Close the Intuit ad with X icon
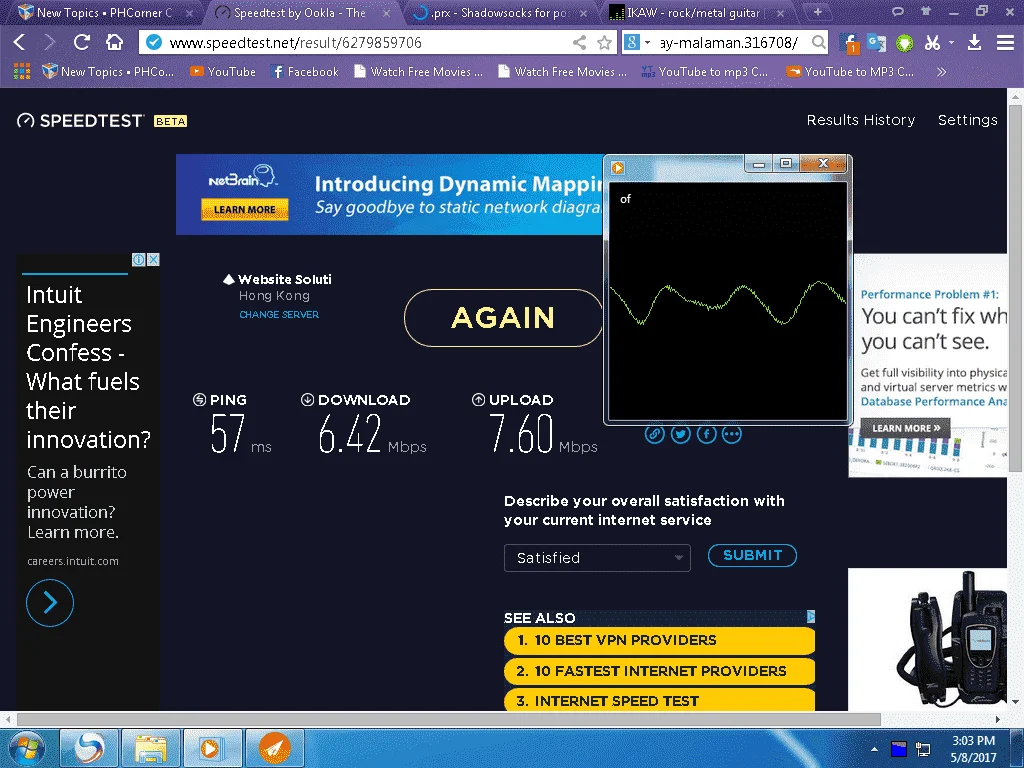This screenshot has height=768, width=1024. pos(153,259)
